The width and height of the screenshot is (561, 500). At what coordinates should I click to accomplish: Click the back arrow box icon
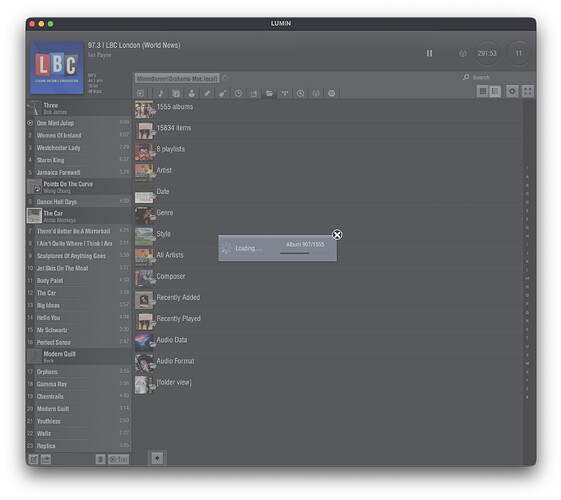click(140, 94)
